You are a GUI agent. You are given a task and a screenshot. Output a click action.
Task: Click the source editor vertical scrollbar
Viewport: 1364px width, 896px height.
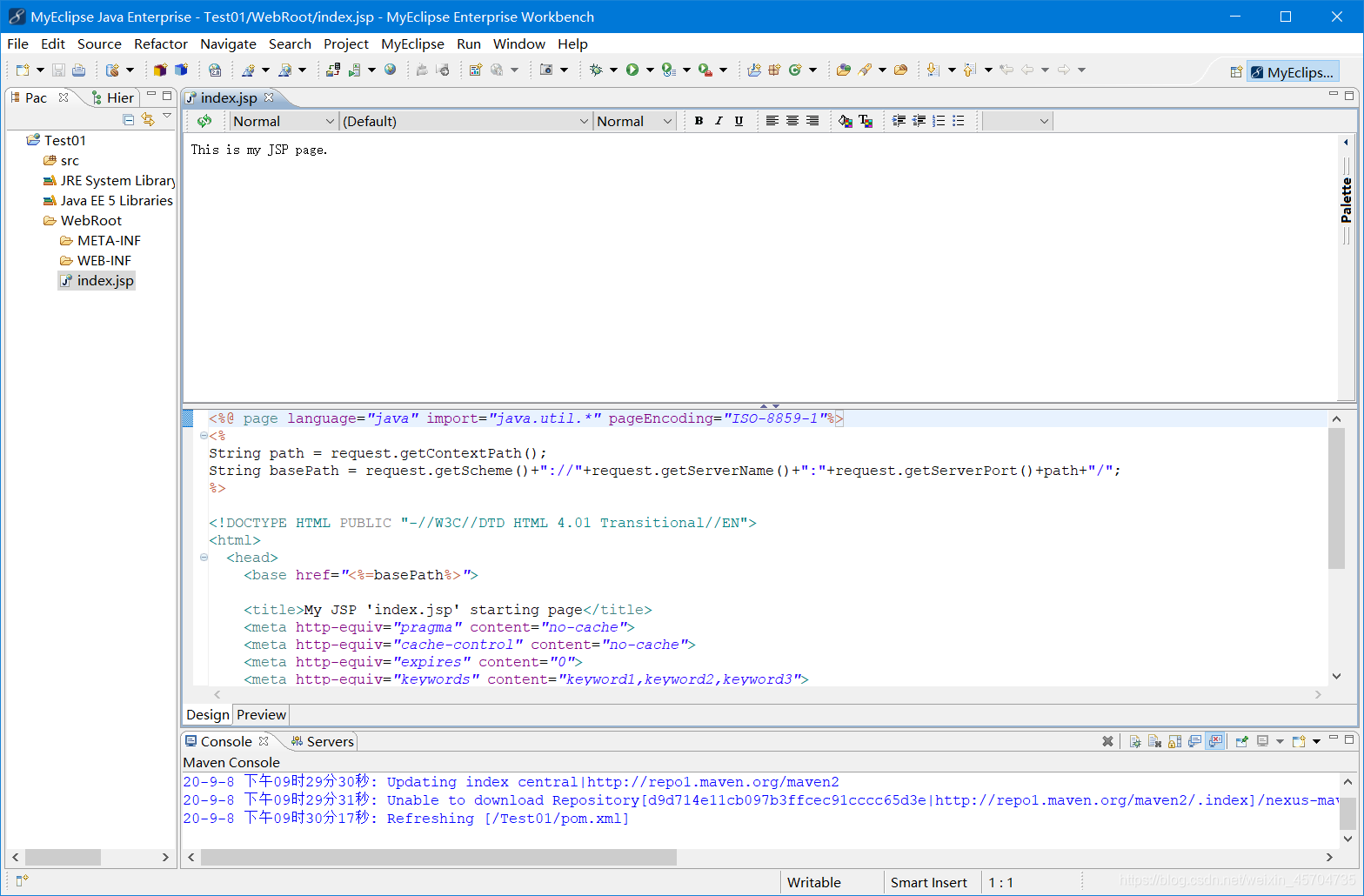pos(1336,498)
